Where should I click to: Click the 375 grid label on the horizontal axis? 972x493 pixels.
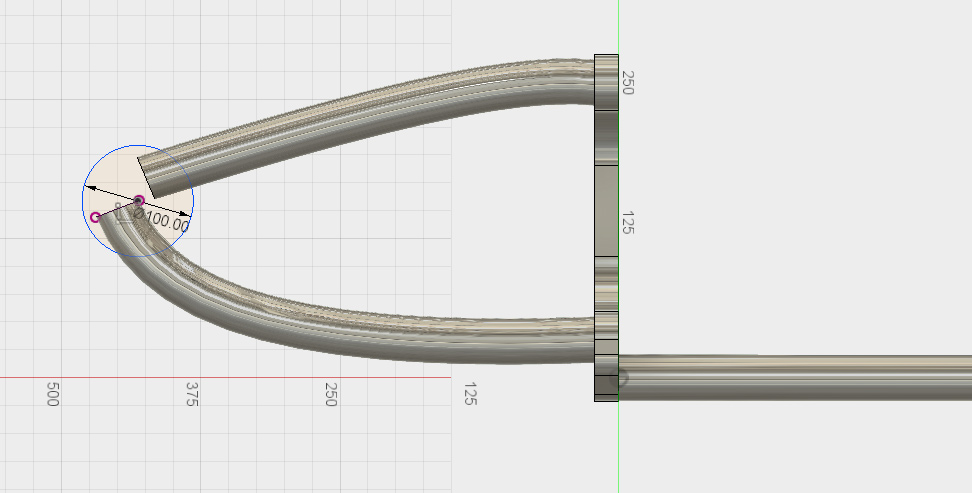tap(192, 394)
